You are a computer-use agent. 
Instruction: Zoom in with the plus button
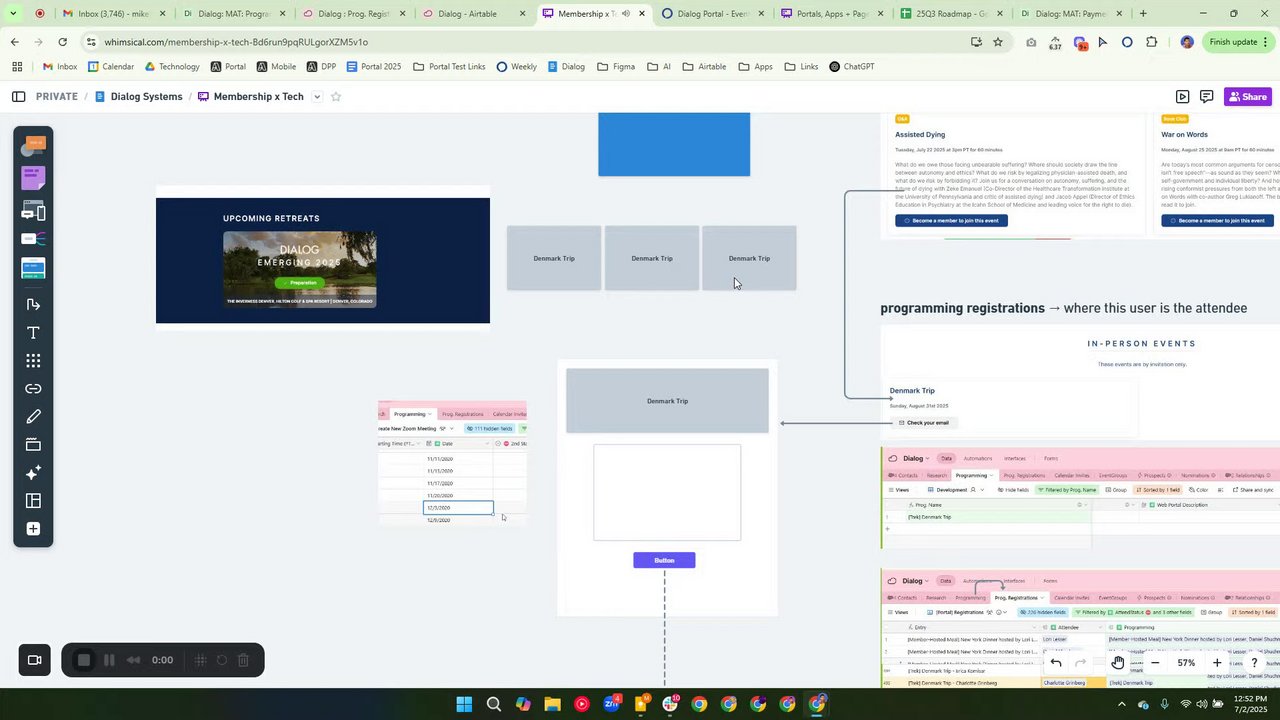pyautogui.click(x=1217, y=663)
